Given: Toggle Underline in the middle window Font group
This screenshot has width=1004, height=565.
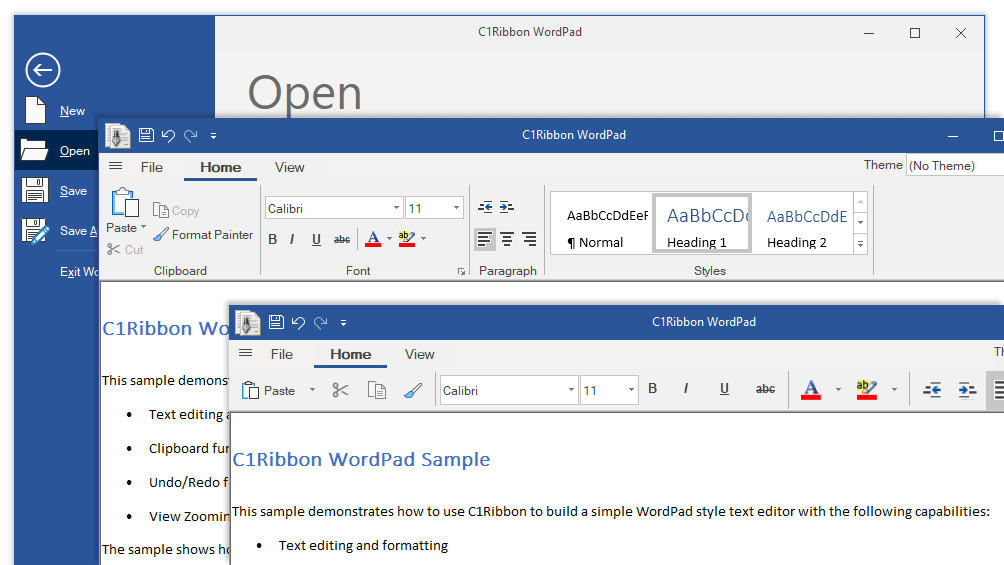Looking at the screenshot, I should pyautogui.click(x=316, y=240).
